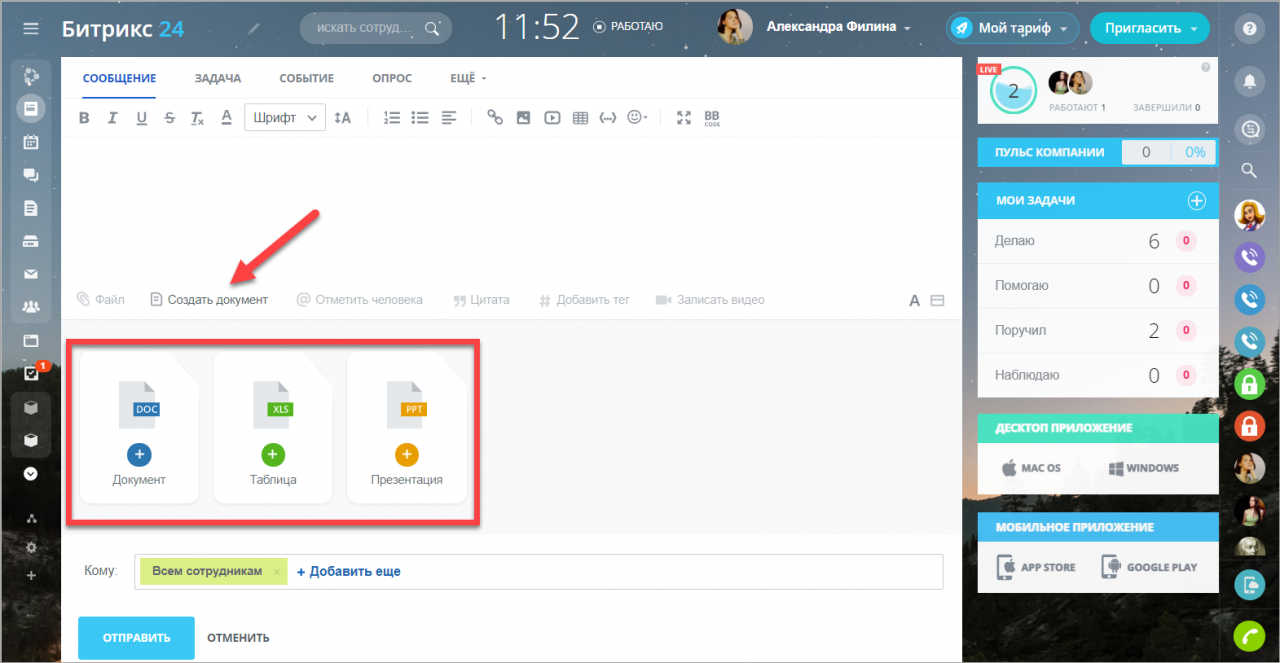Toggle bold text formatting

pyautogui.click(x=84, y=118)
